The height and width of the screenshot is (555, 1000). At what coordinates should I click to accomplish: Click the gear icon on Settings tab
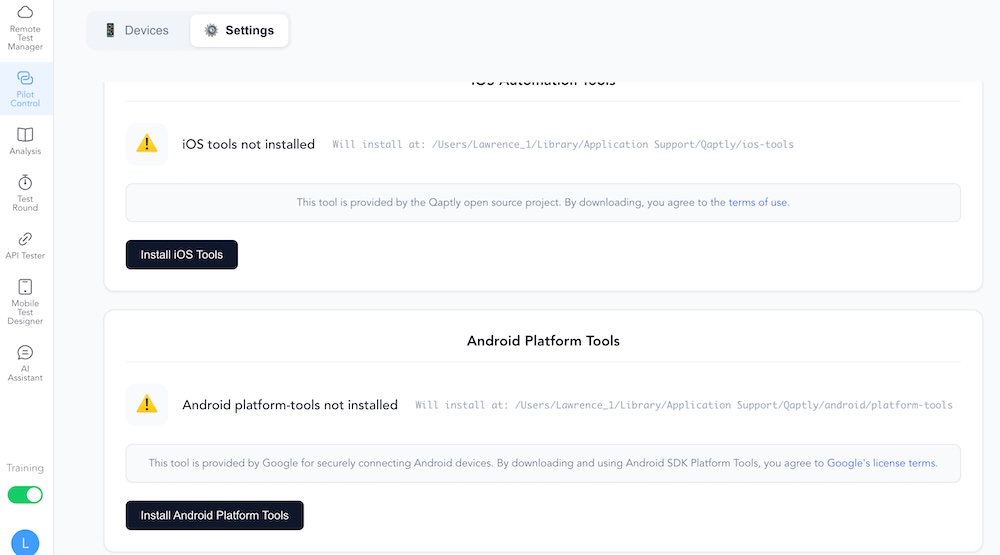point(211,30)
